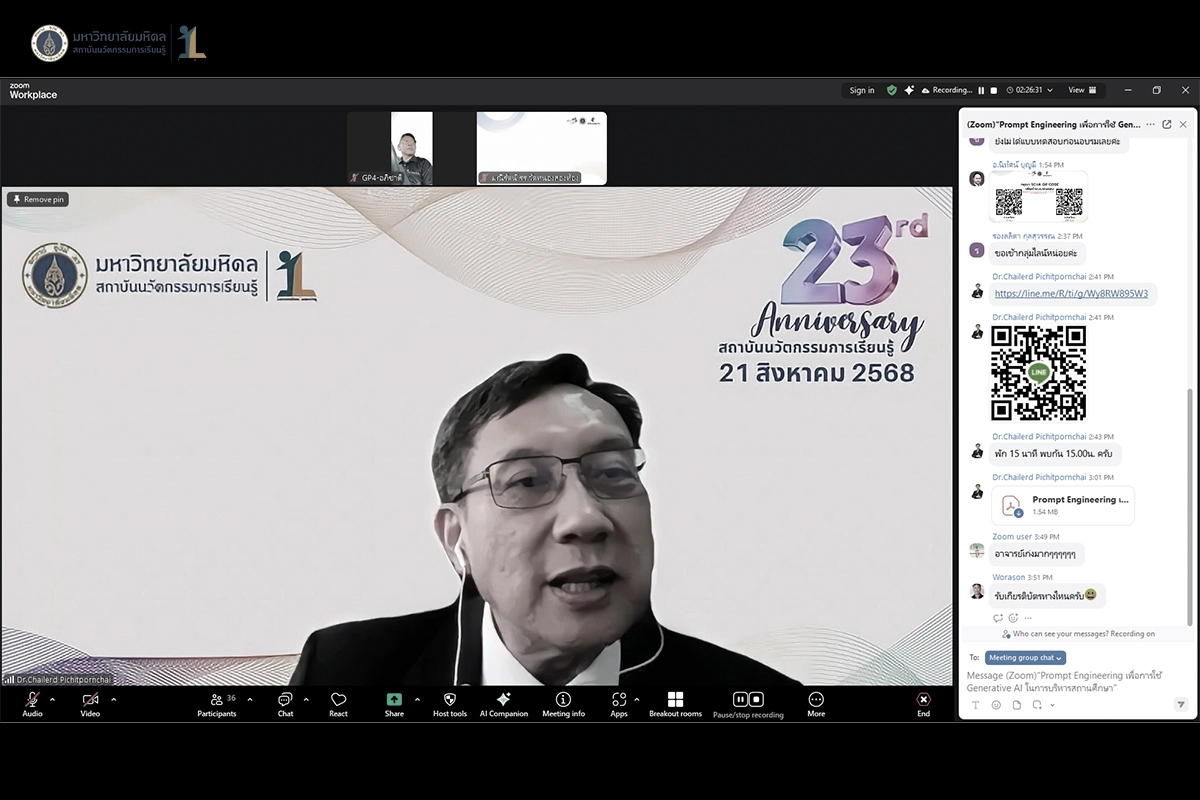Click the chat message input field
Image resolution: width=1200 pixels, height=800 pixels.
pyautogui.click(x=1065, y=682)
